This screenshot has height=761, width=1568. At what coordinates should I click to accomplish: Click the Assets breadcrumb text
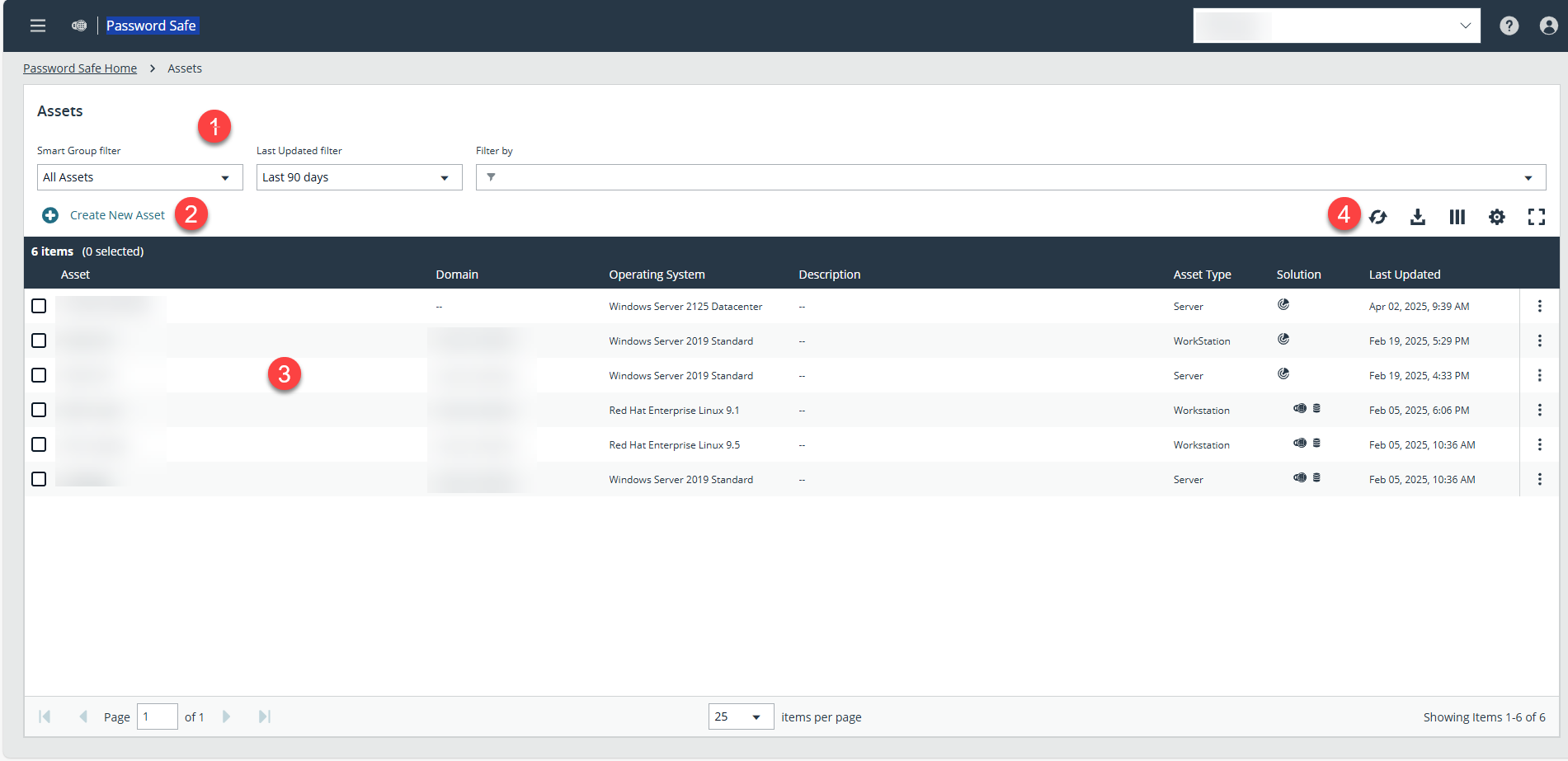point(185,68)
